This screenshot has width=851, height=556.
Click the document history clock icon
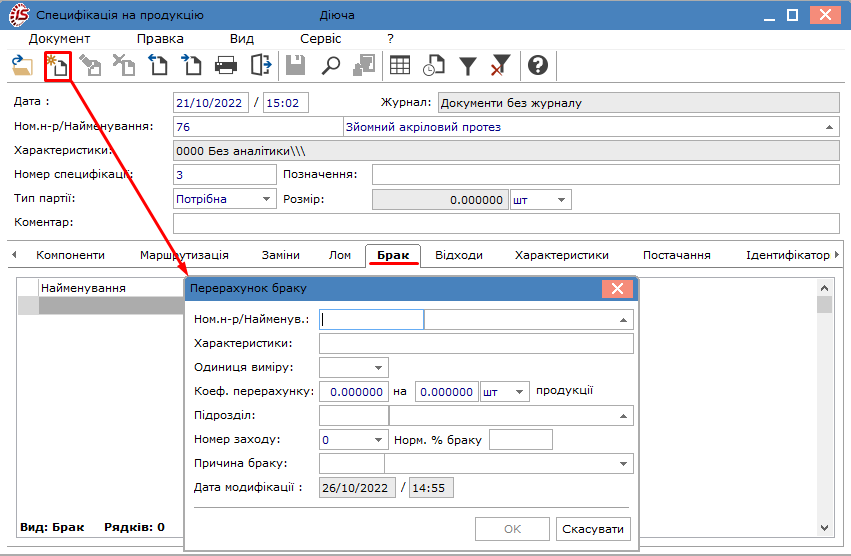(x=434, y=66)
